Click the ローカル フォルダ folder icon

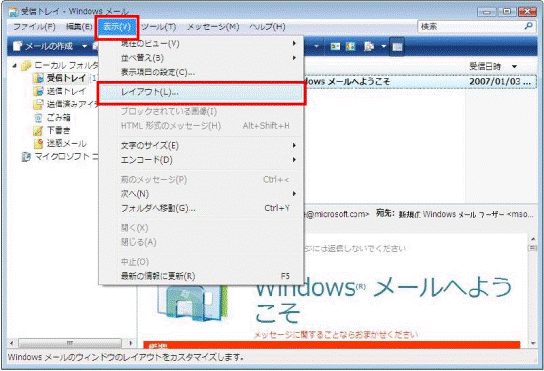(26, 65)
